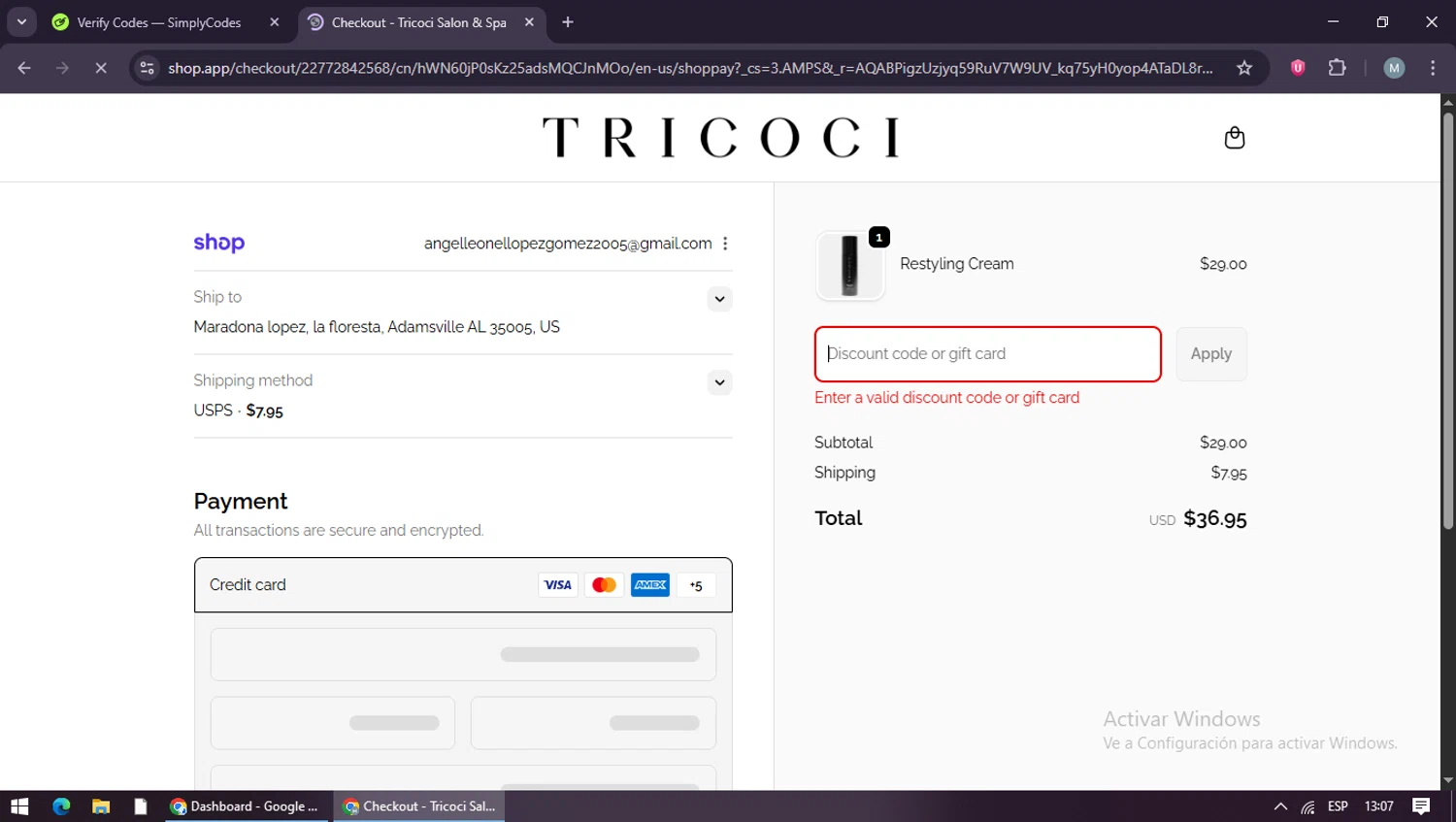Click the email address angelleonellopezgomez2005@gmail.com
This screenshot has height=822, width=1456.
[568, 244]
